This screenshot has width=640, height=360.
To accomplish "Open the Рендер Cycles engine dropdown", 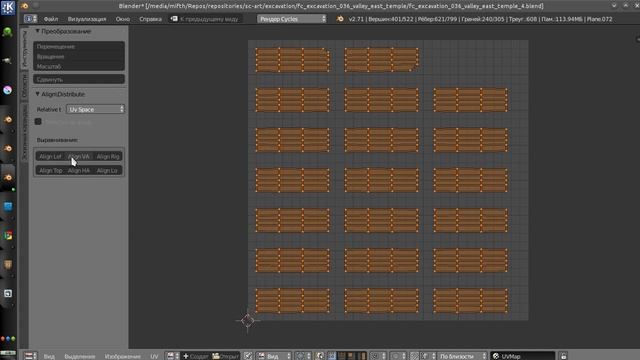I will 292,19.
